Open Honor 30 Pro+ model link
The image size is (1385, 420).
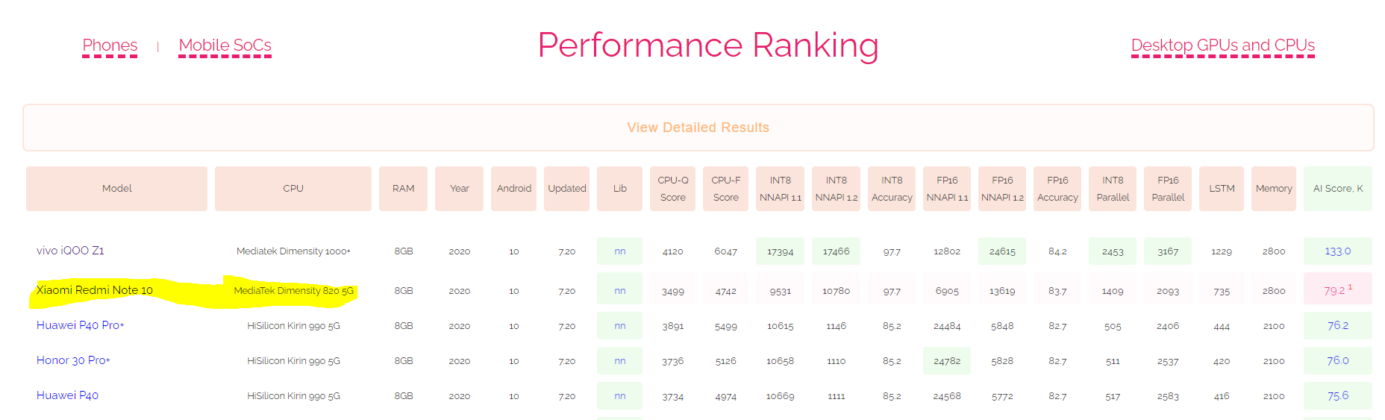pyautogui.click(x=74, y=360)
